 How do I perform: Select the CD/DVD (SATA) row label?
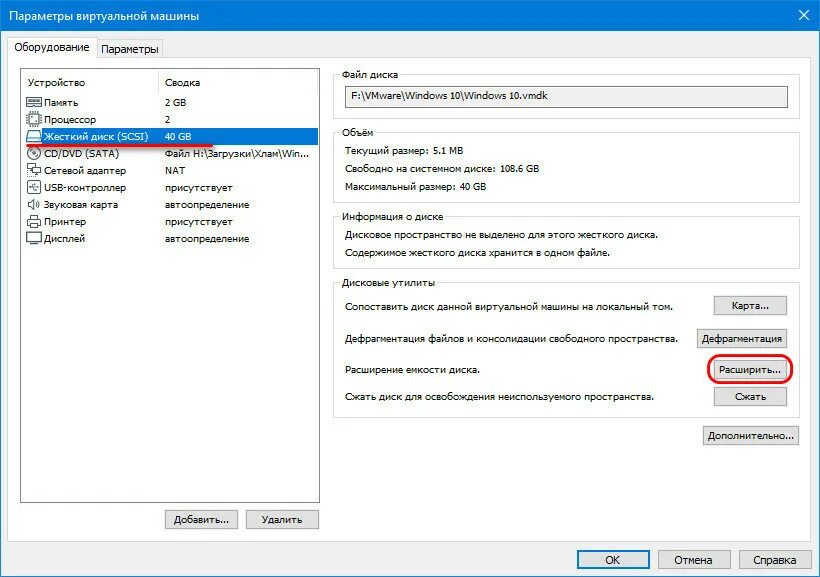click(x=81, y=154)
